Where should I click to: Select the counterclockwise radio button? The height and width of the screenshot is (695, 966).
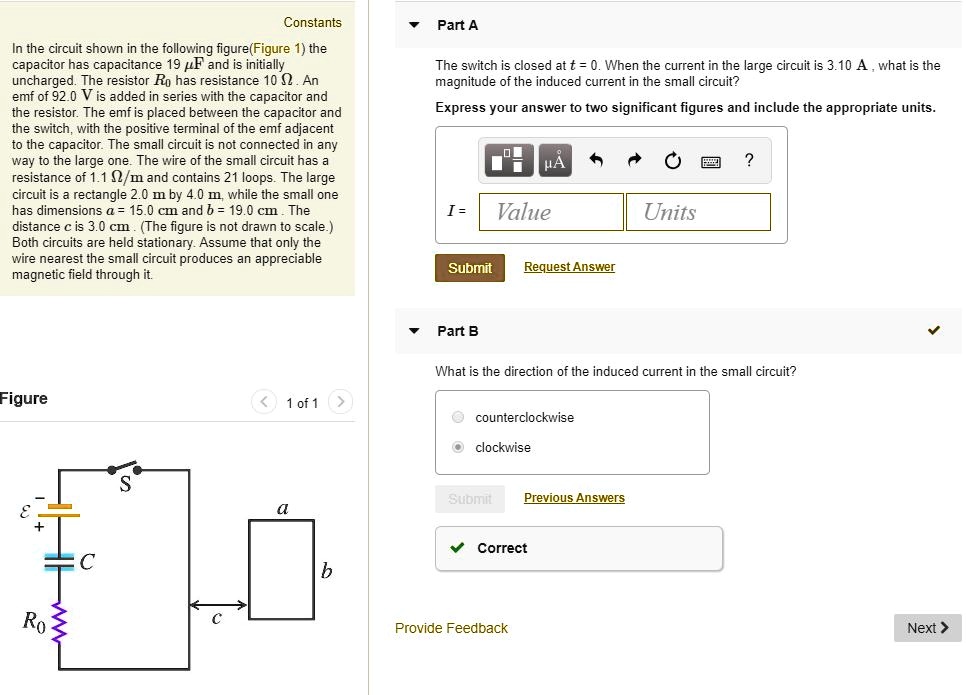tap(457, 417)
